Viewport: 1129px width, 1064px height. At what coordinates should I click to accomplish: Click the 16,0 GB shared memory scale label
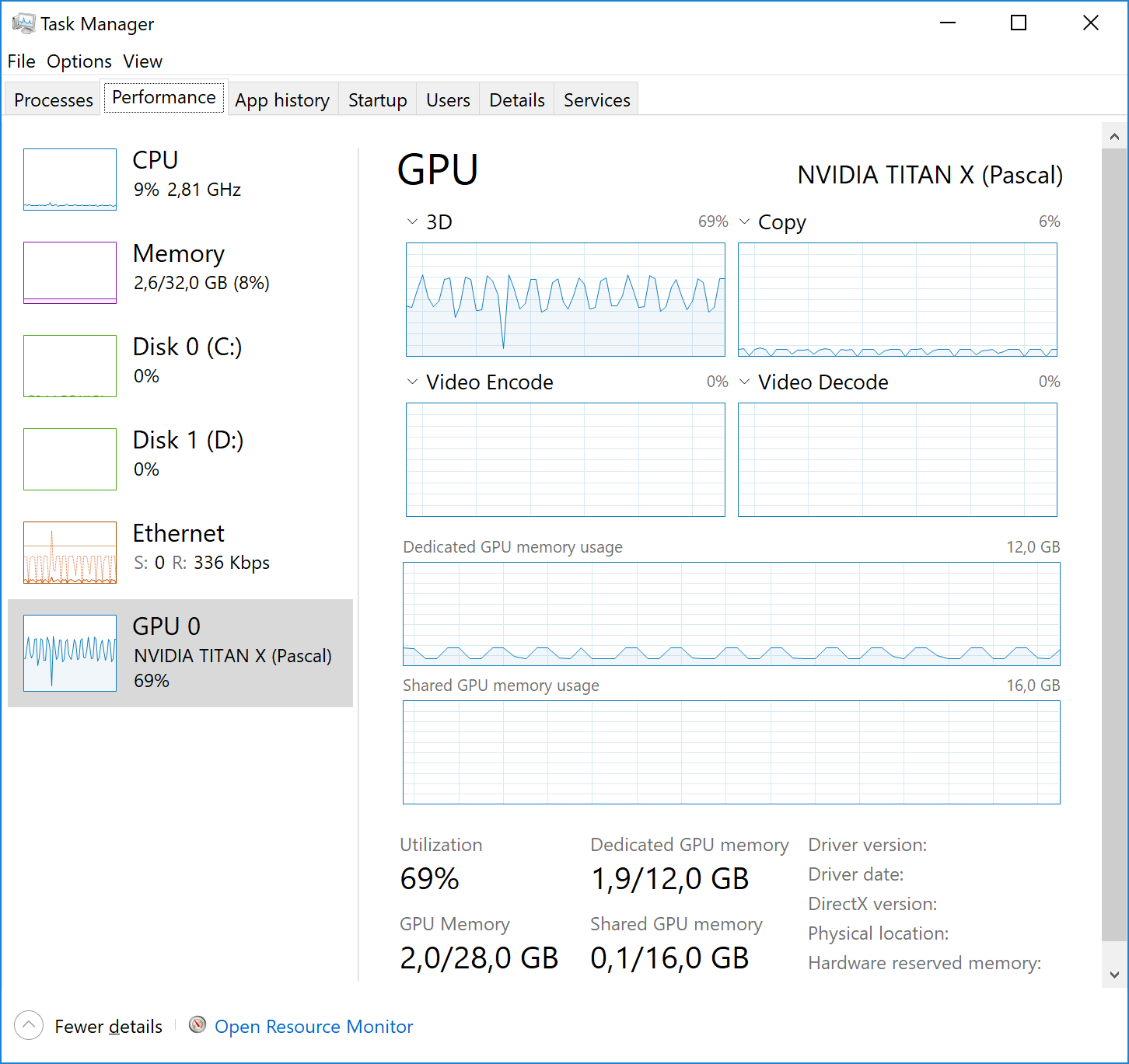1033,685
